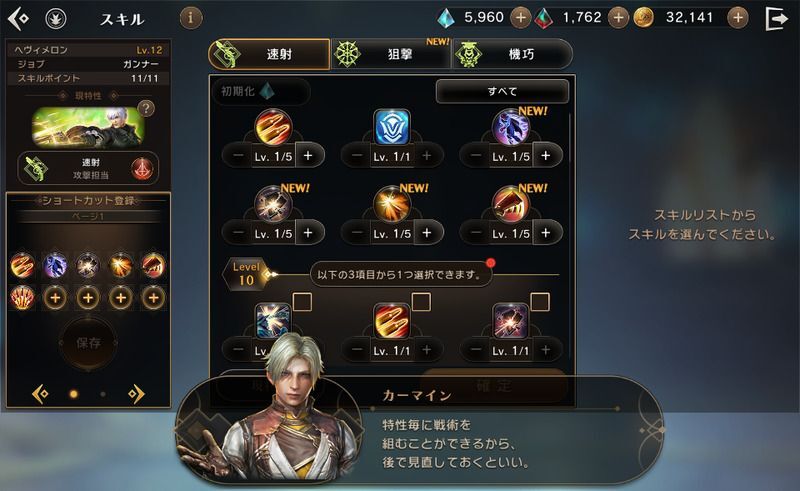Tap the back arrow icon

(x=19, y=19)
